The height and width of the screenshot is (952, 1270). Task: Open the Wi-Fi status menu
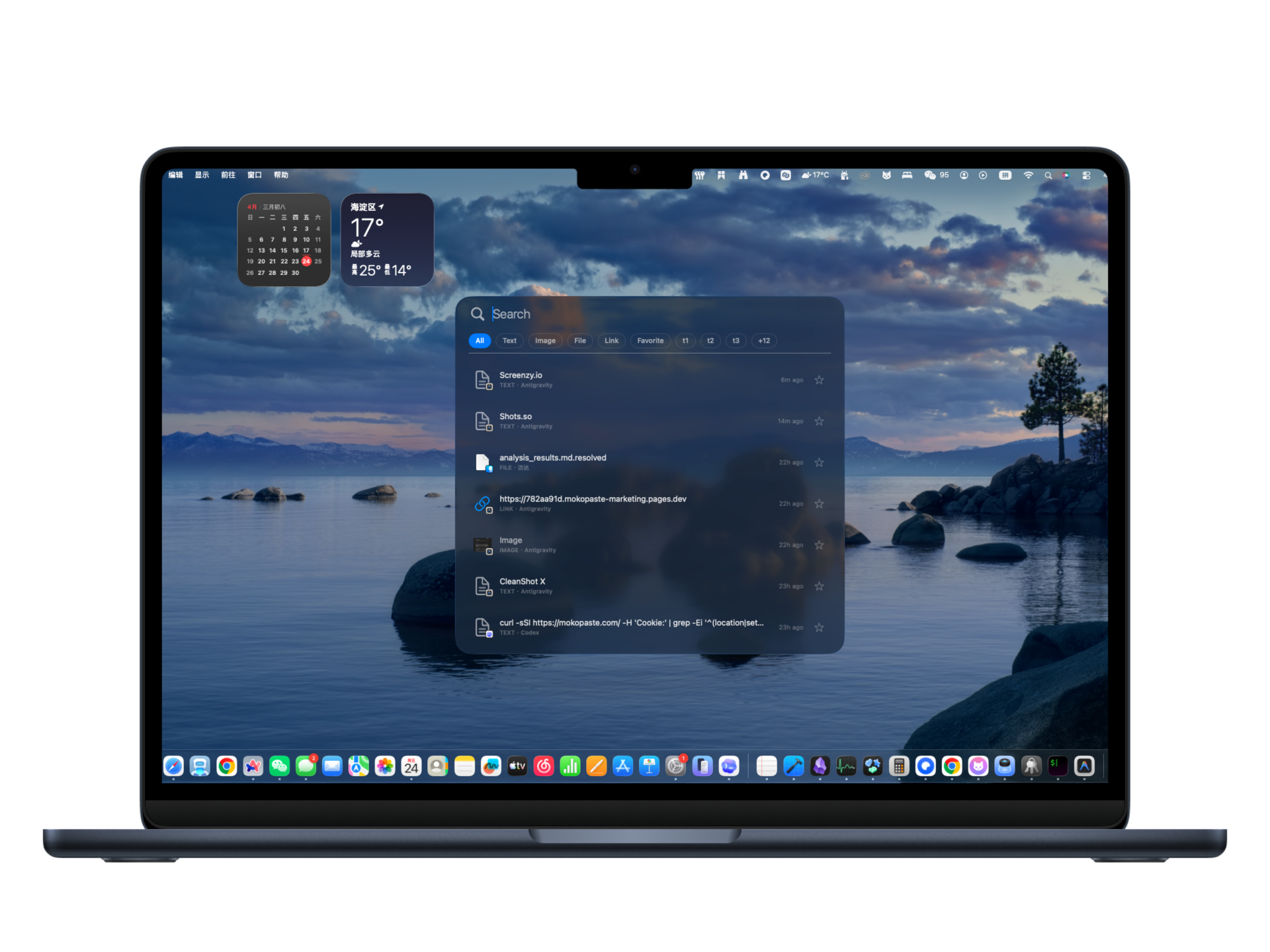point(1028,175)
